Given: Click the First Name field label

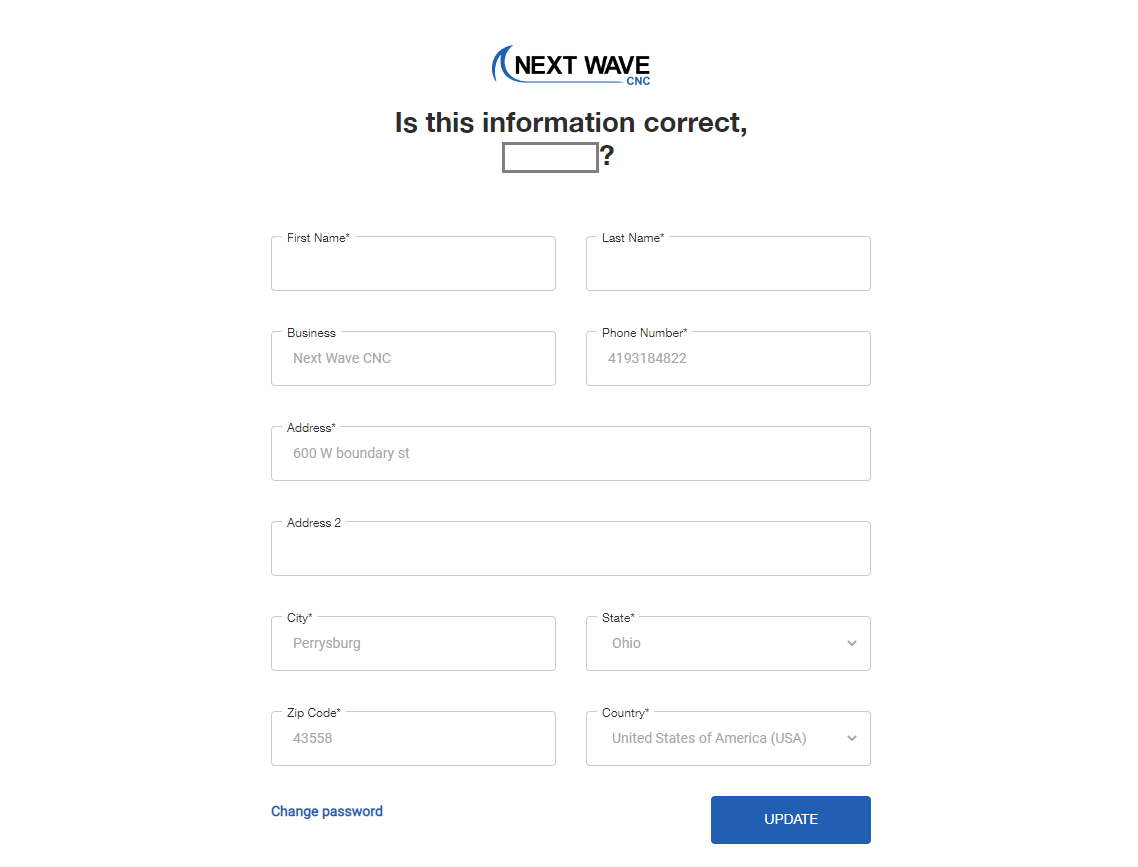Looking at the screenshot, I should tap(317, 238).
